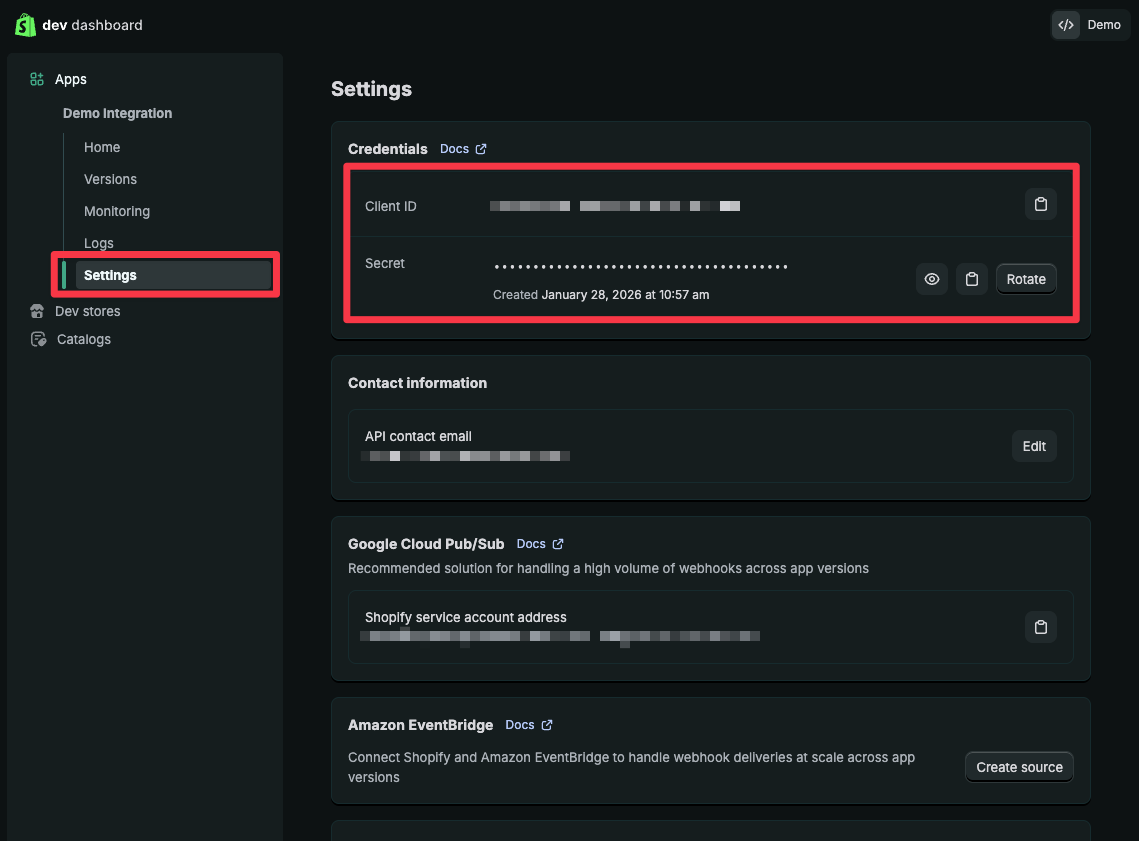Image resolution: width=1139 pixels, height=841 pixels.
Task: Click the 'Contact information' heading
Action: (x=417, y=383)
